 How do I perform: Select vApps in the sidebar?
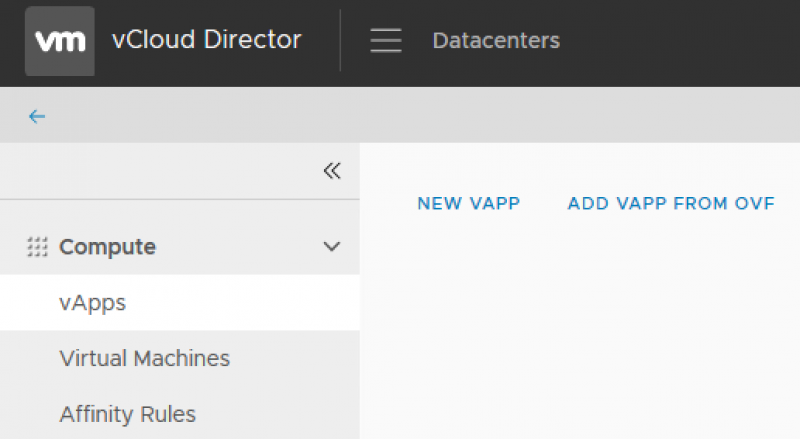coord(180,303)
